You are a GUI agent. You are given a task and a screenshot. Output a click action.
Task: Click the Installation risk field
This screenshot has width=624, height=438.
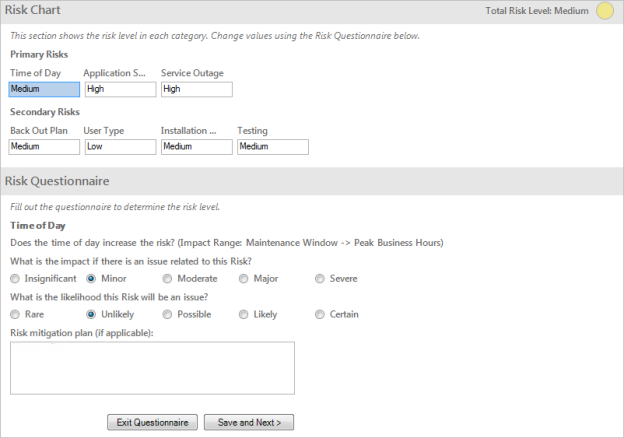(197, 147)
